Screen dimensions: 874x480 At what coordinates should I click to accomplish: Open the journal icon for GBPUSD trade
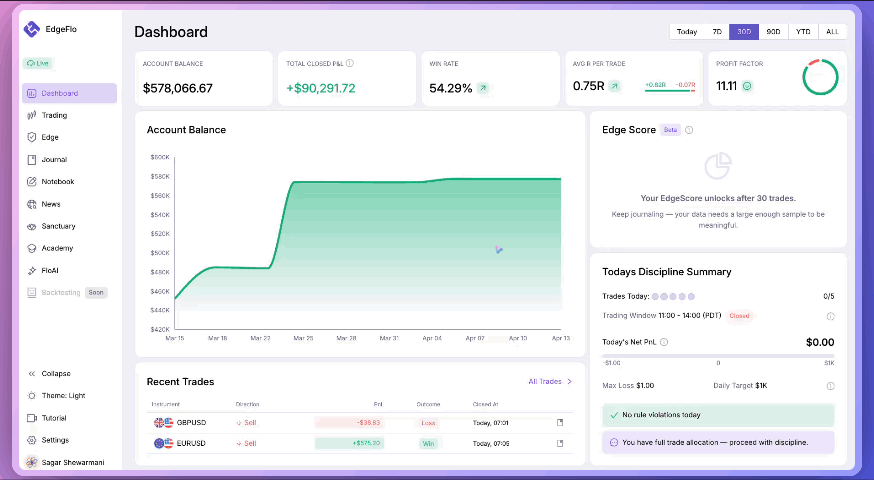point(560,423)
